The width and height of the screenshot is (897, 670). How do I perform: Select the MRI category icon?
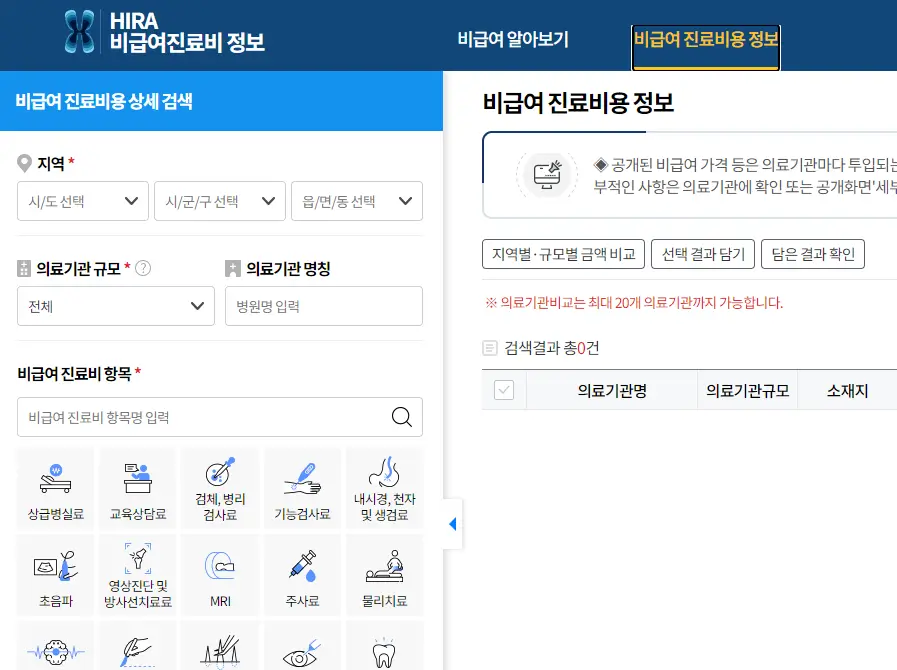coord(219,574)
